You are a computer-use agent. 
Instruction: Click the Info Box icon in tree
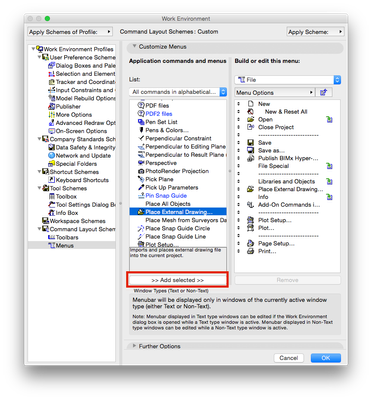pyautogui.click(x=51, y=213)
